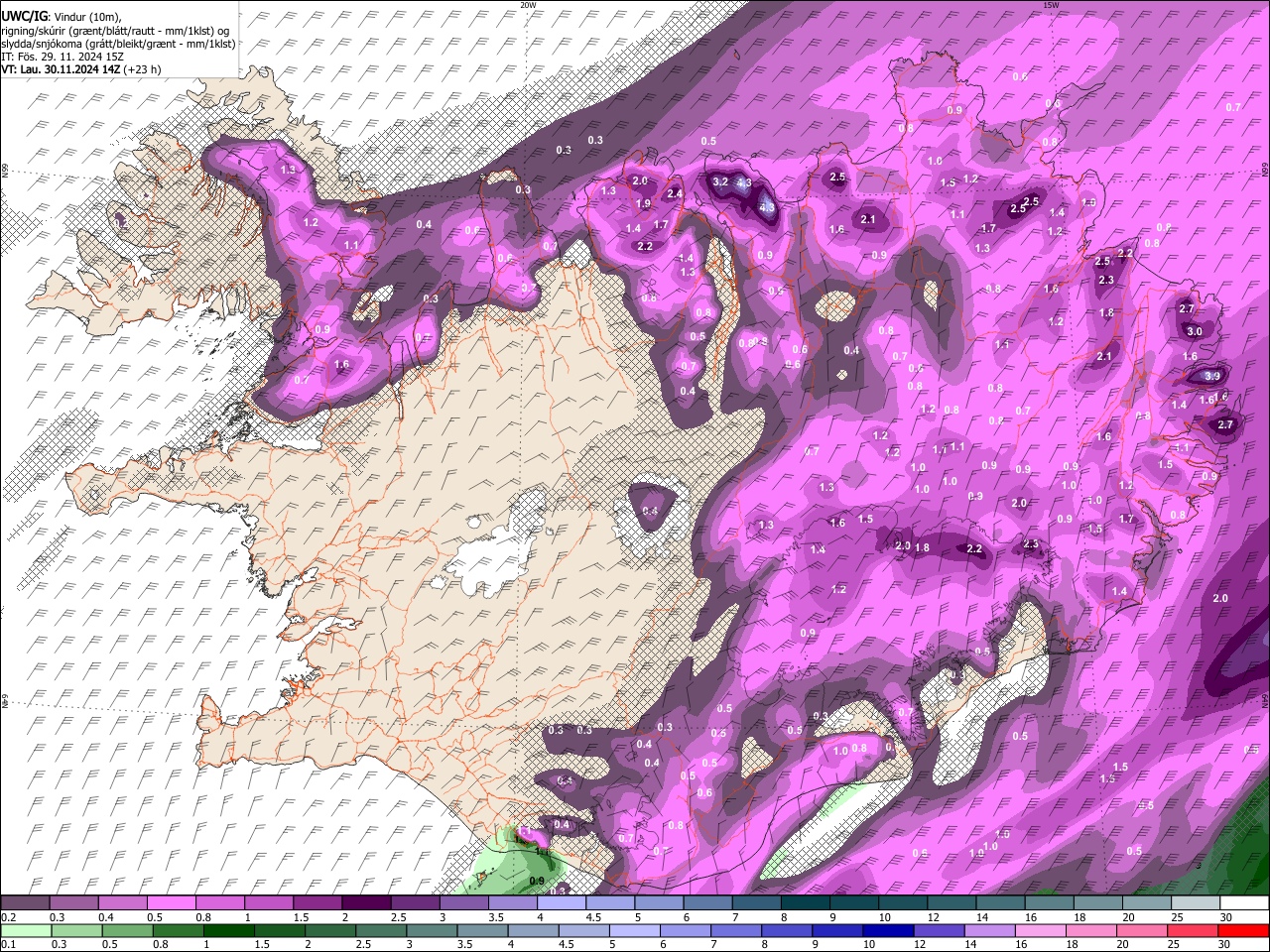Click the '15W' longitude label at top

point(1051,5)
